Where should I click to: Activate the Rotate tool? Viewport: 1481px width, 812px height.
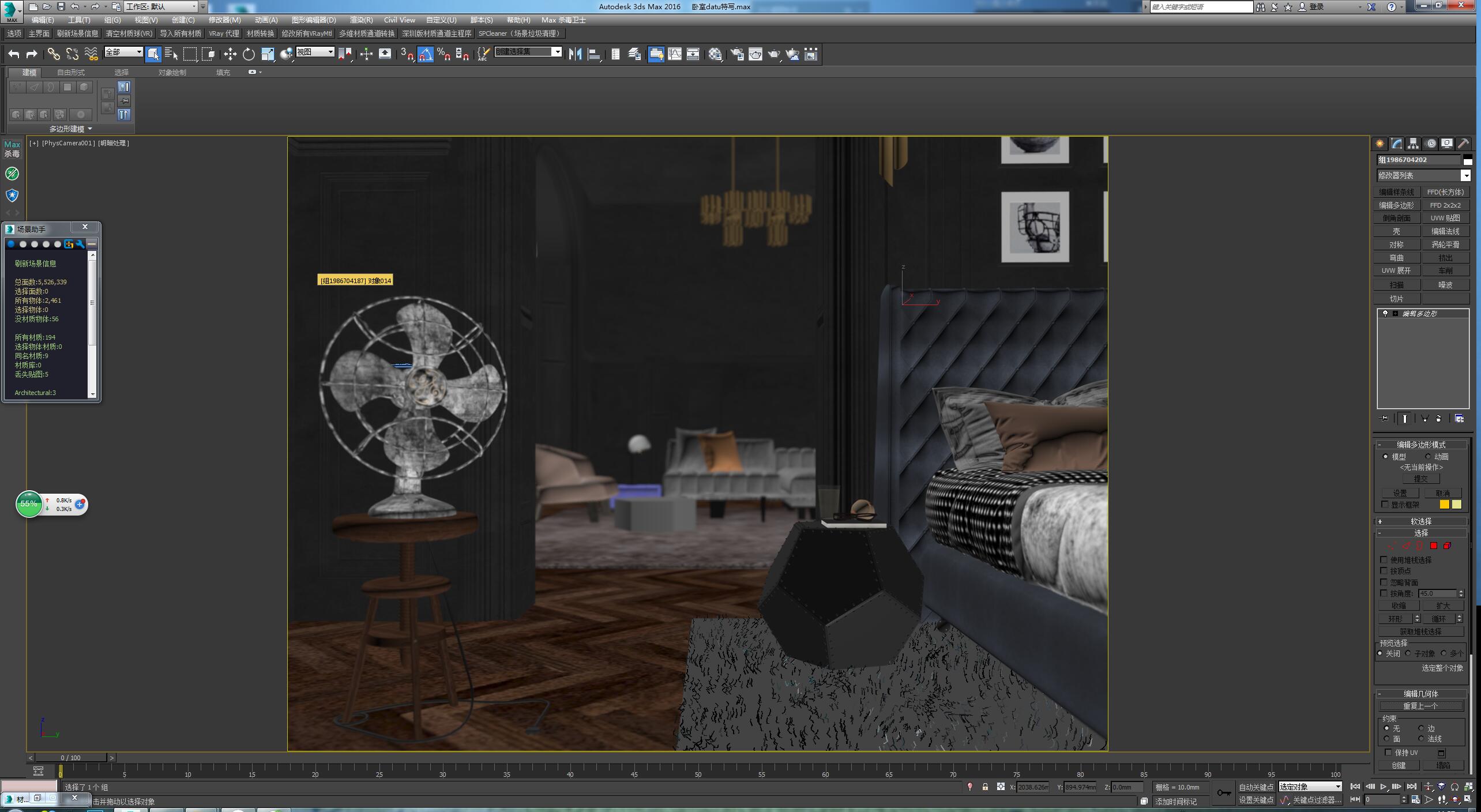click(249, 54)
